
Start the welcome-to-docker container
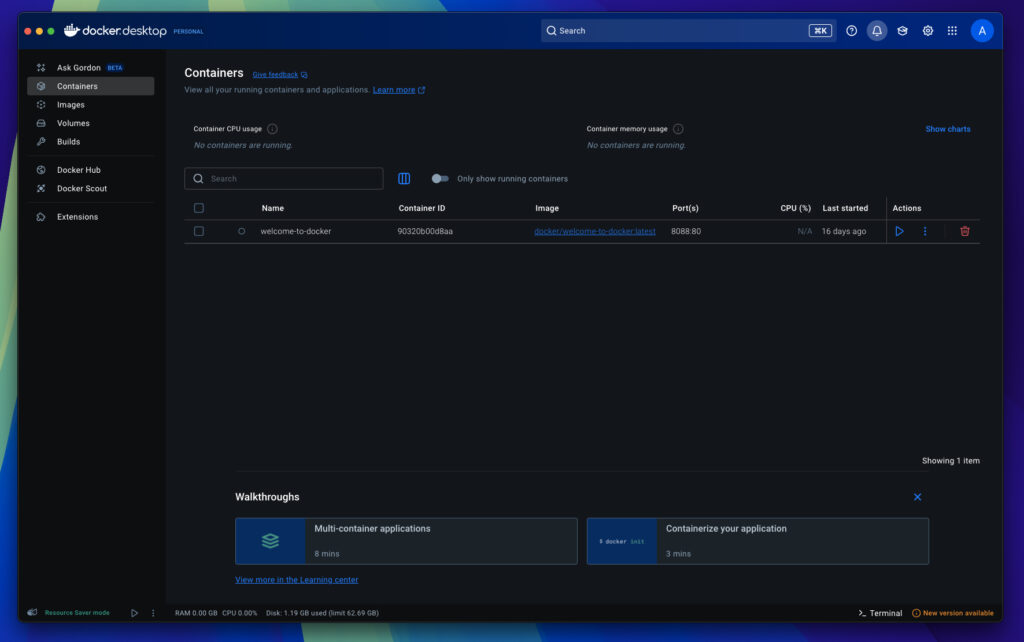(899, 231)
